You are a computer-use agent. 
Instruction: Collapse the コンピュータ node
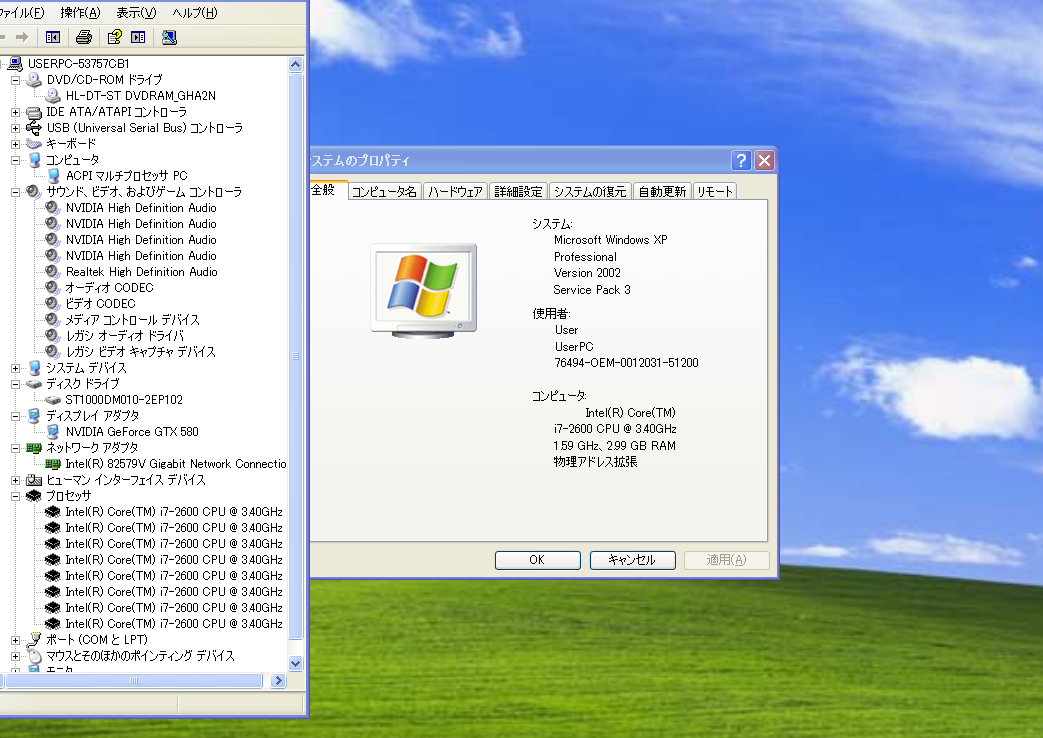tap(15, 160)
